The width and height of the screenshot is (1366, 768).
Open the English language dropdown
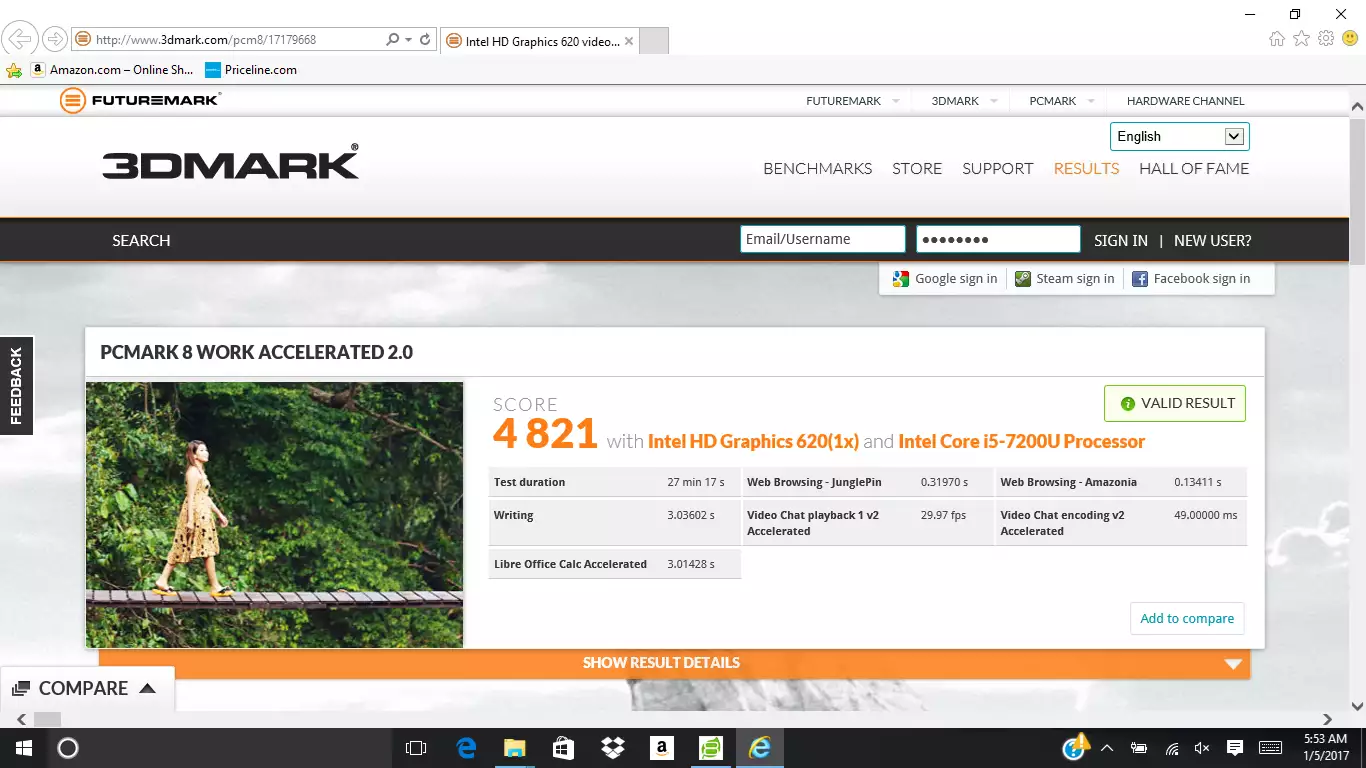(1180, 137)
